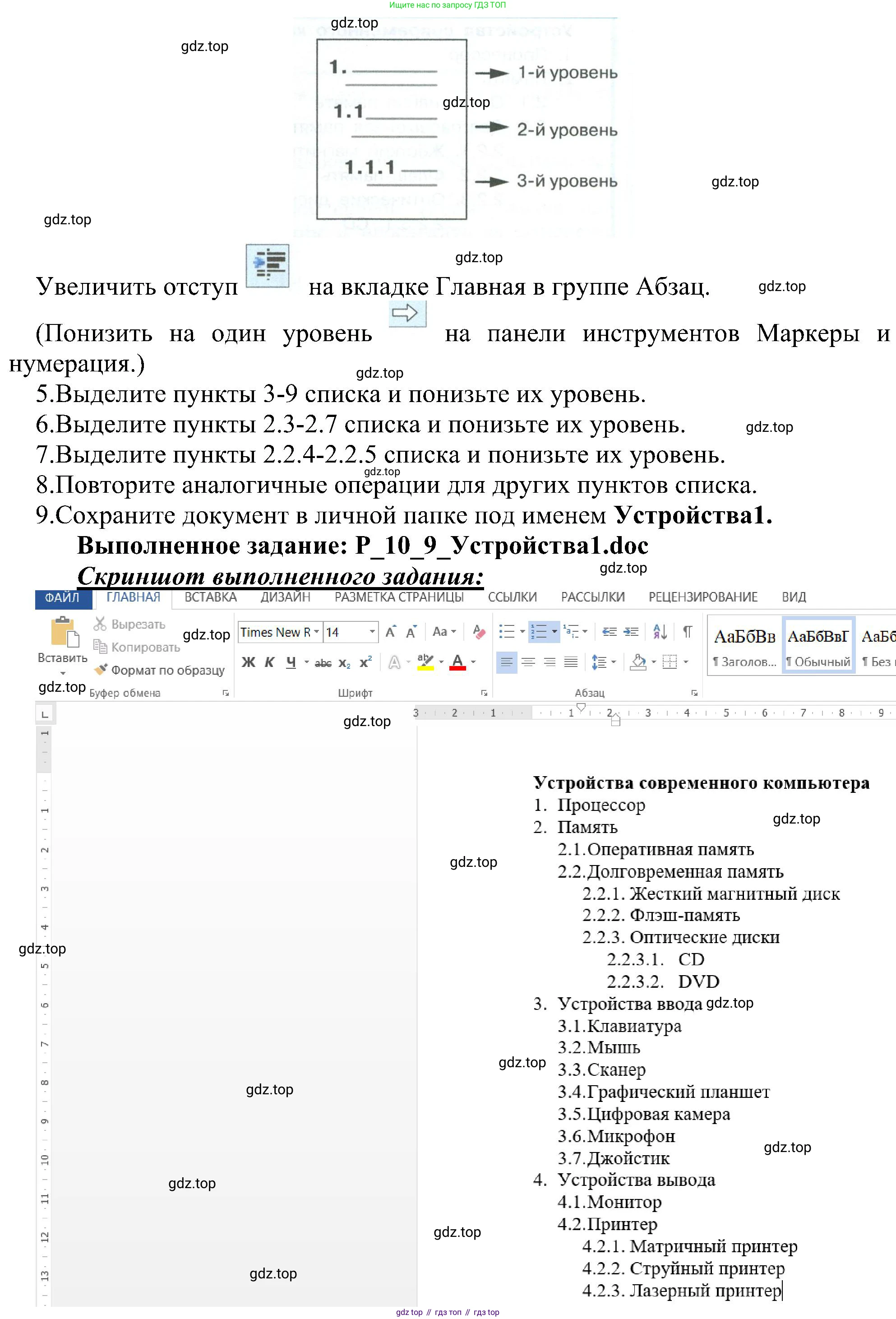Click the Copy (Копировать) icon
The width and height of the screenshot is (896, 1319).
(x=100, y=647)
